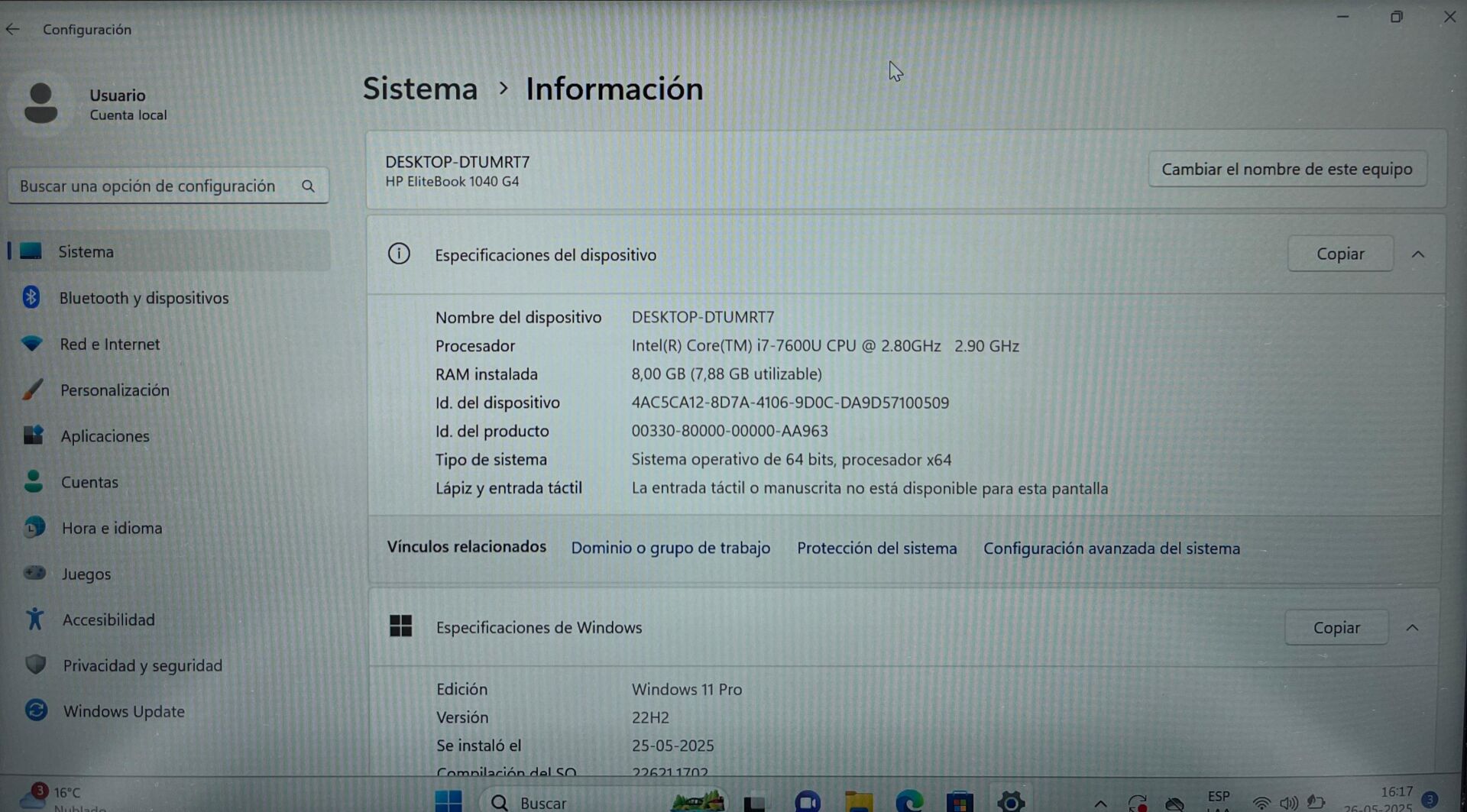
Task: Click the Settings gear on the taskbar
Action: (1011, 802)
